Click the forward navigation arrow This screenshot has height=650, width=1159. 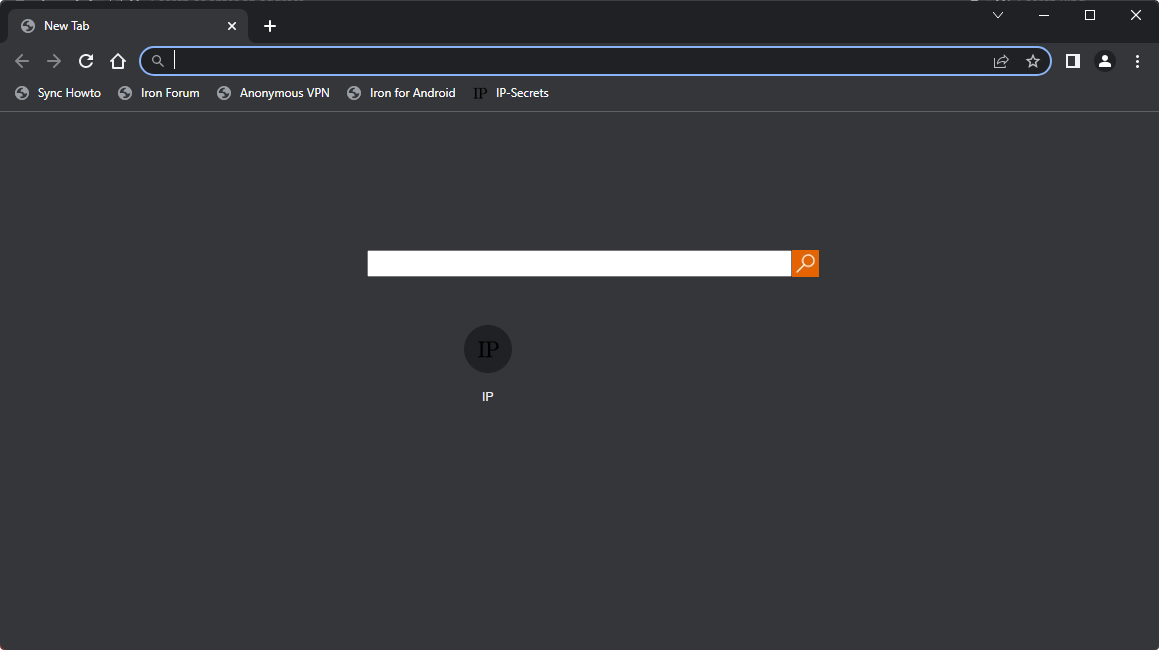[54, 61]
